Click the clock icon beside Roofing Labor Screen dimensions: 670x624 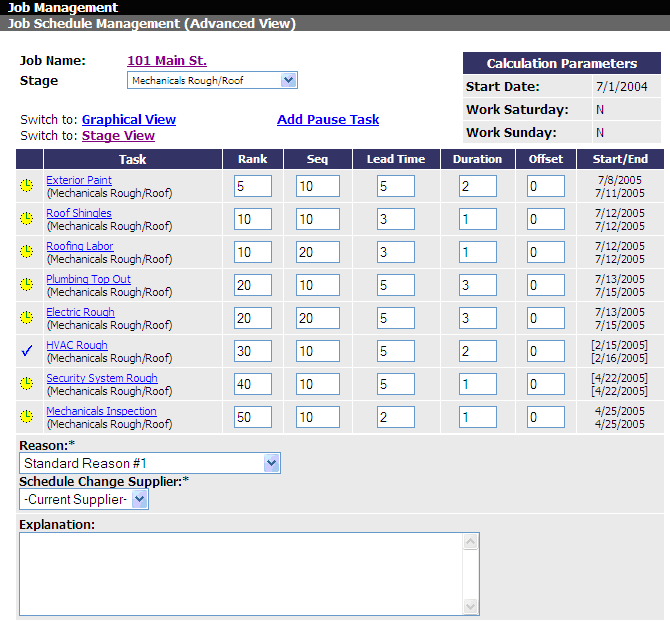pyautogui.click(x=26, y=252)
